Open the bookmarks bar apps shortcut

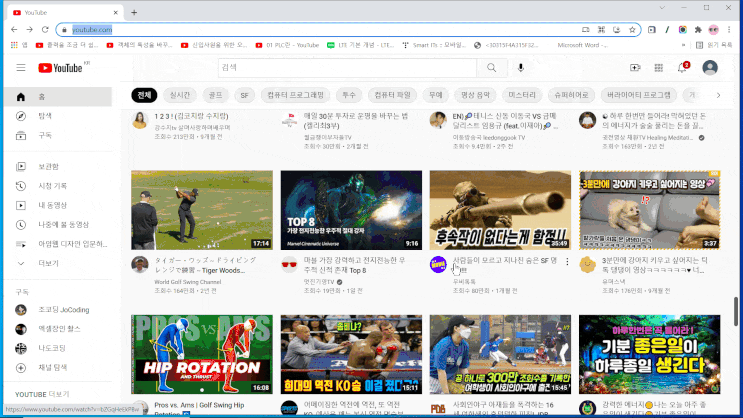click(x=19, y=45)
